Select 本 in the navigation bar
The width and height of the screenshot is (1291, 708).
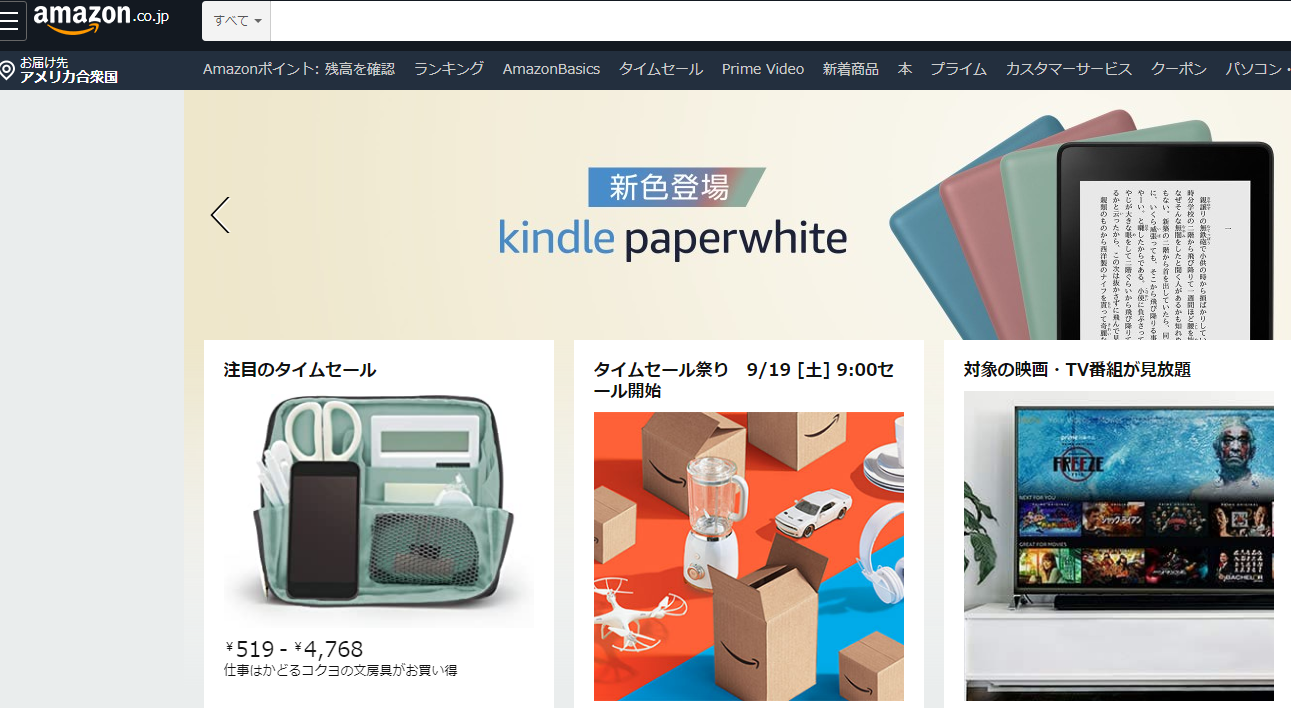tap(905, 69)
